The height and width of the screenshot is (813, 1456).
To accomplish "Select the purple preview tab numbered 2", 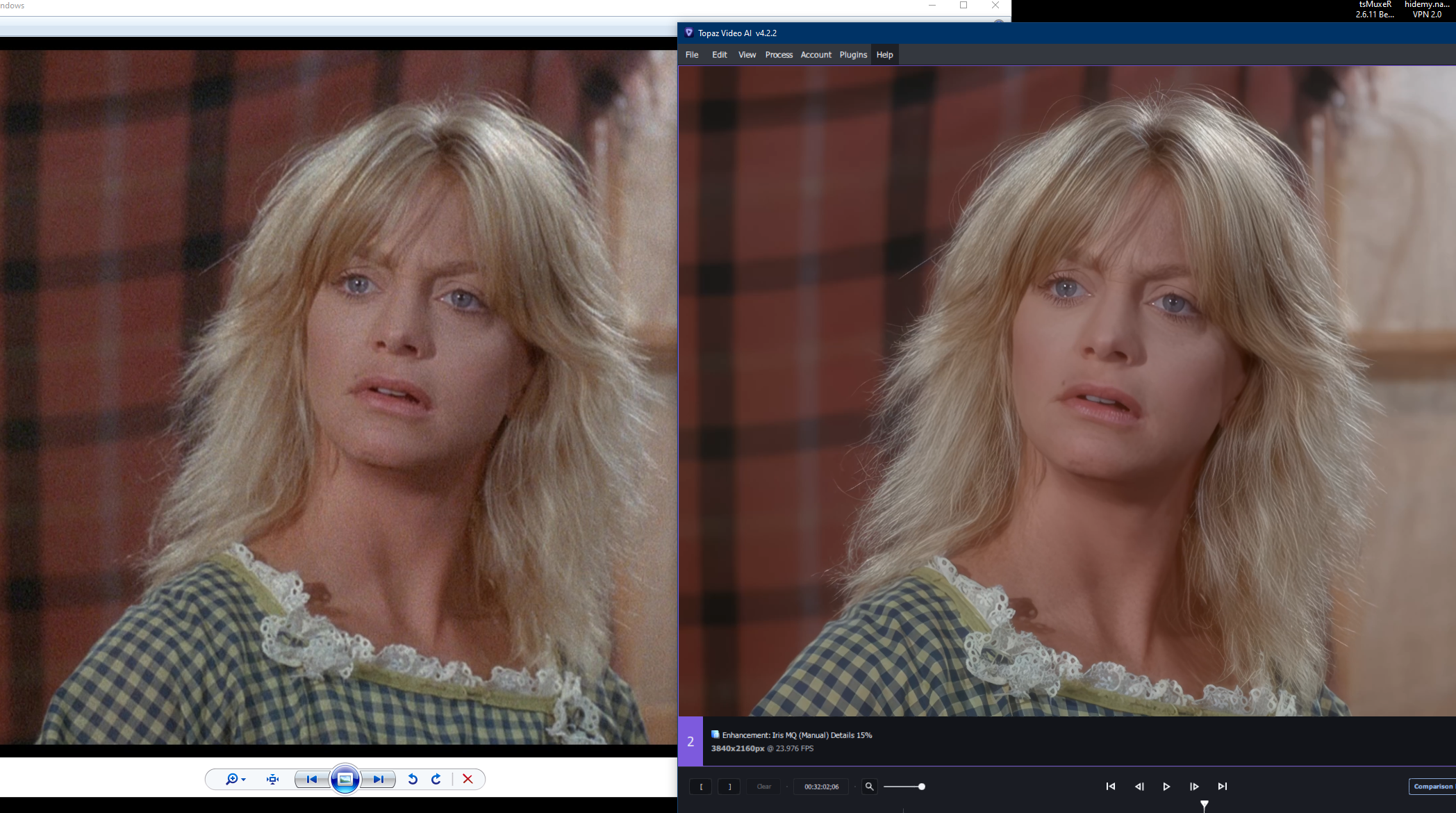I will 690,741.
